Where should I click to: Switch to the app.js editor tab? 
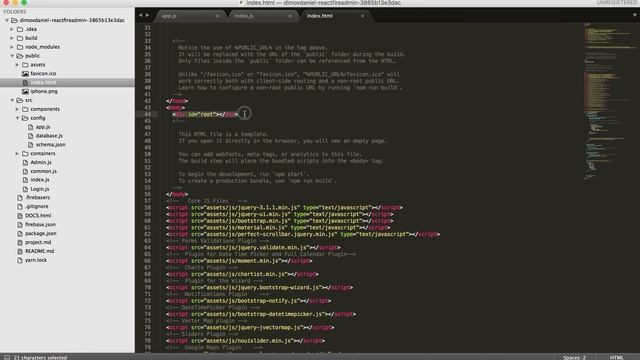tap(189, 16)
